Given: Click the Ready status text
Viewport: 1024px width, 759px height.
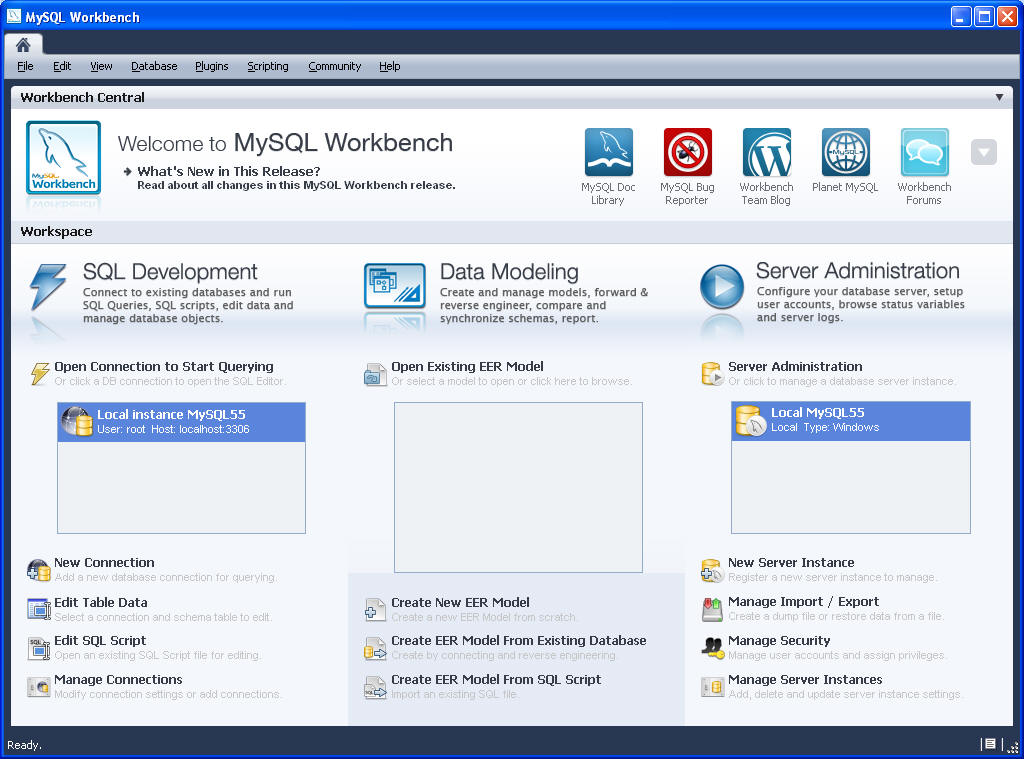Looking at the screenshot, I should coord(24,745).
